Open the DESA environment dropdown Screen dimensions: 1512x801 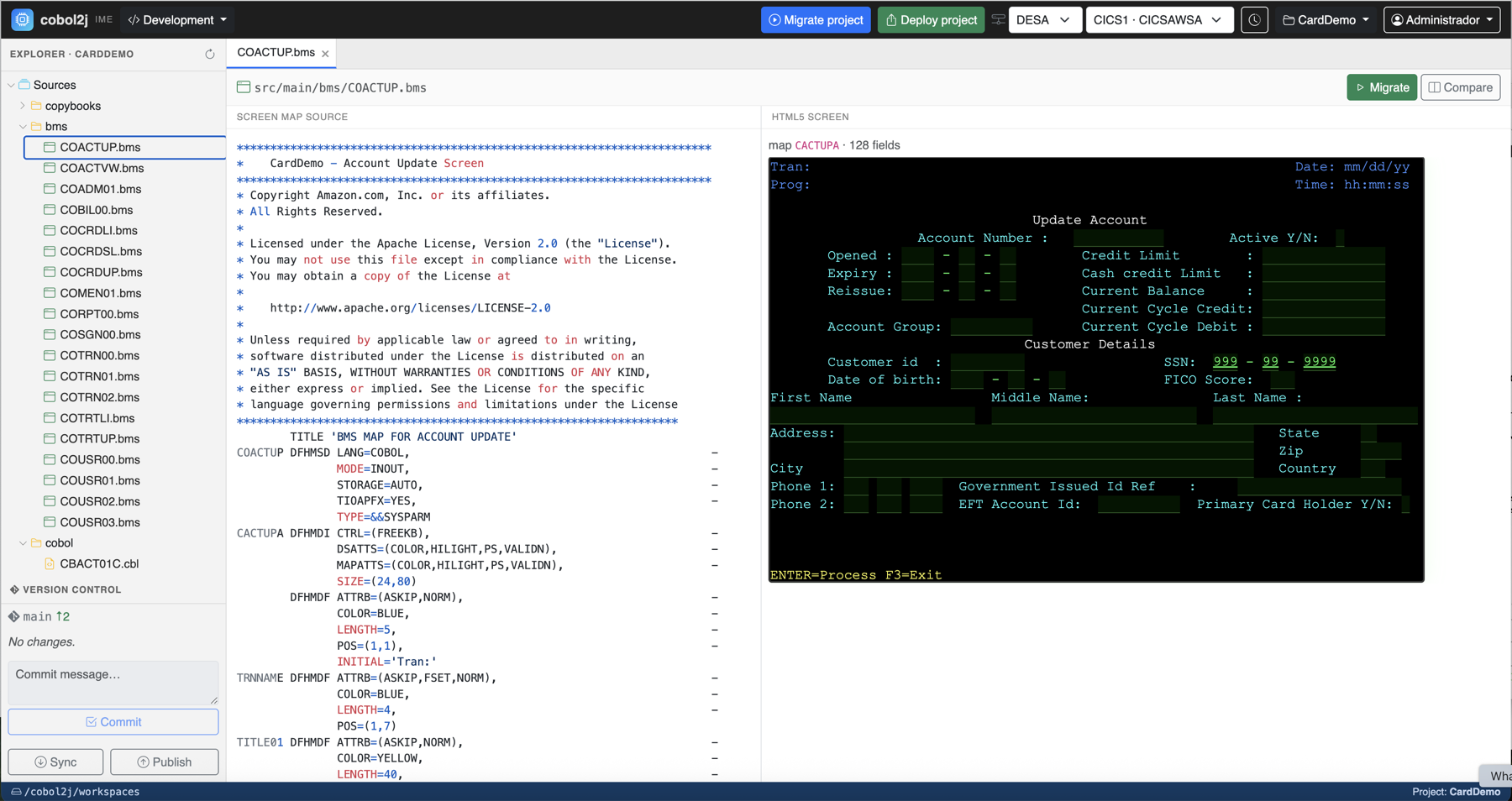(x=1044, y=20)
